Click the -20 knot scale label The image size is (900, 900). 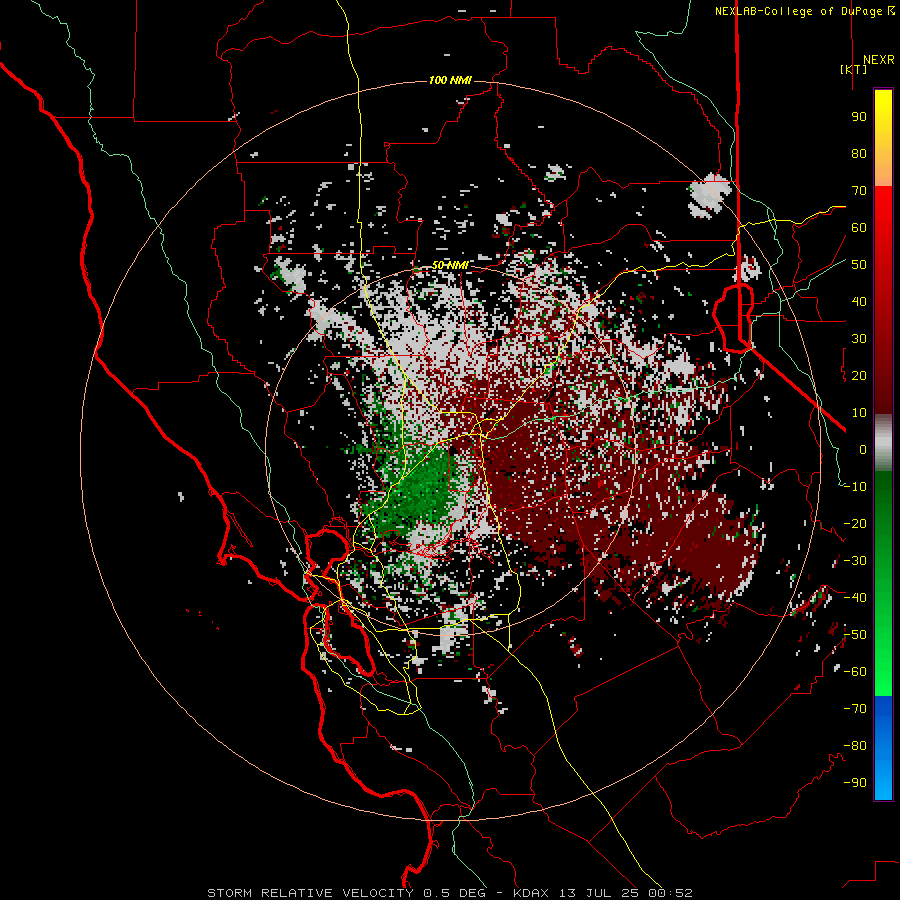pos(855,524)
